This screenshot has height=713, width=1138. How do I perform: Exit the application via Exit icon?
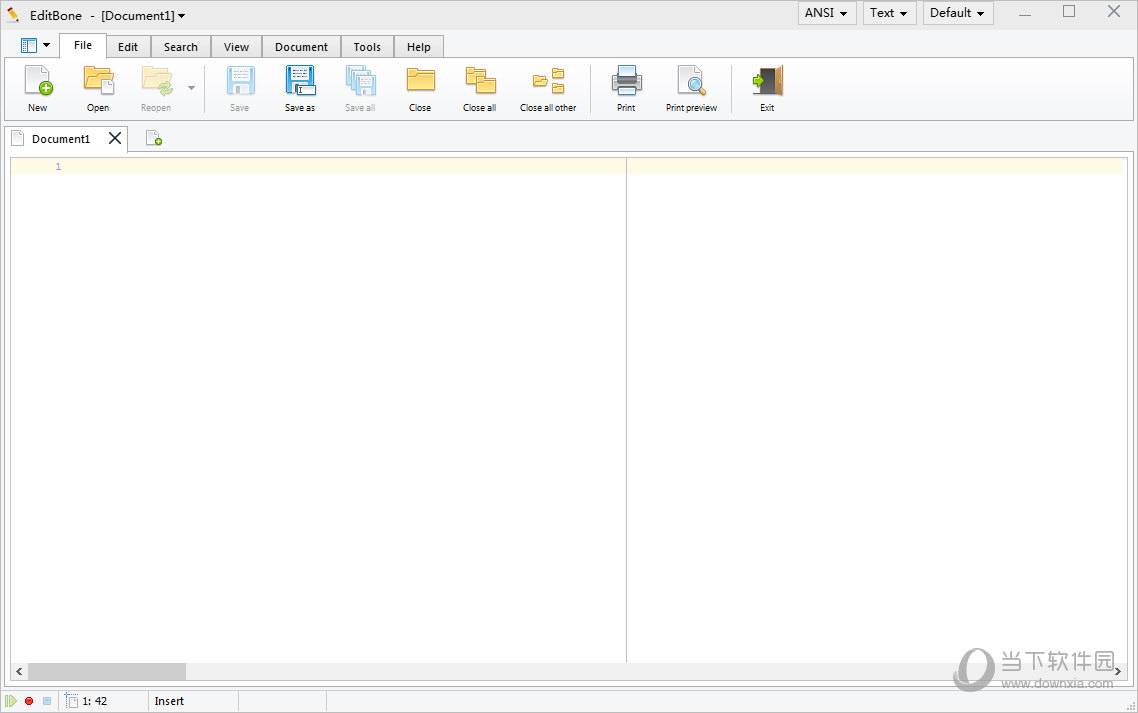(x=768, y=80)
